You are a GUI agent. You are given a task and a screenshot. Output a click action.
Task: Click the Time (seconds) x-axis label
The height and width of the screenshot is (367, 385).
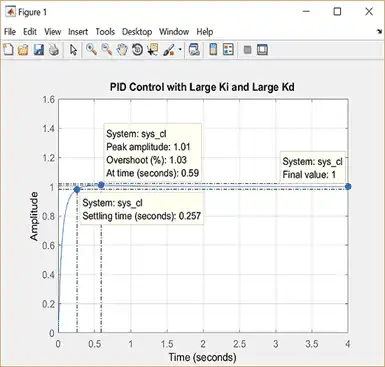click(202, 357)
